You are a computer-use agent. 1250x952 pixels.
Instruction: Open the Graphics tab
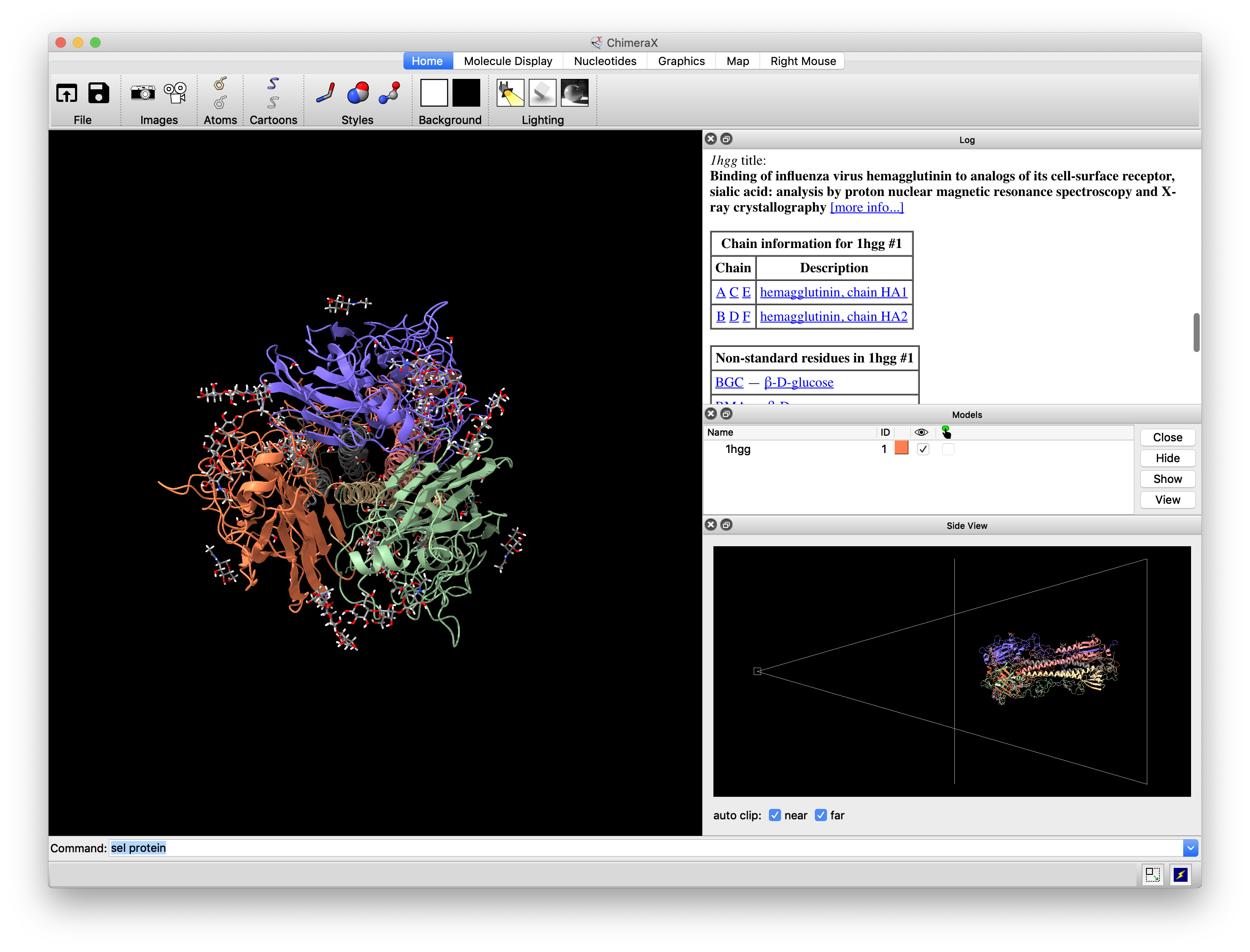[681, 61]
